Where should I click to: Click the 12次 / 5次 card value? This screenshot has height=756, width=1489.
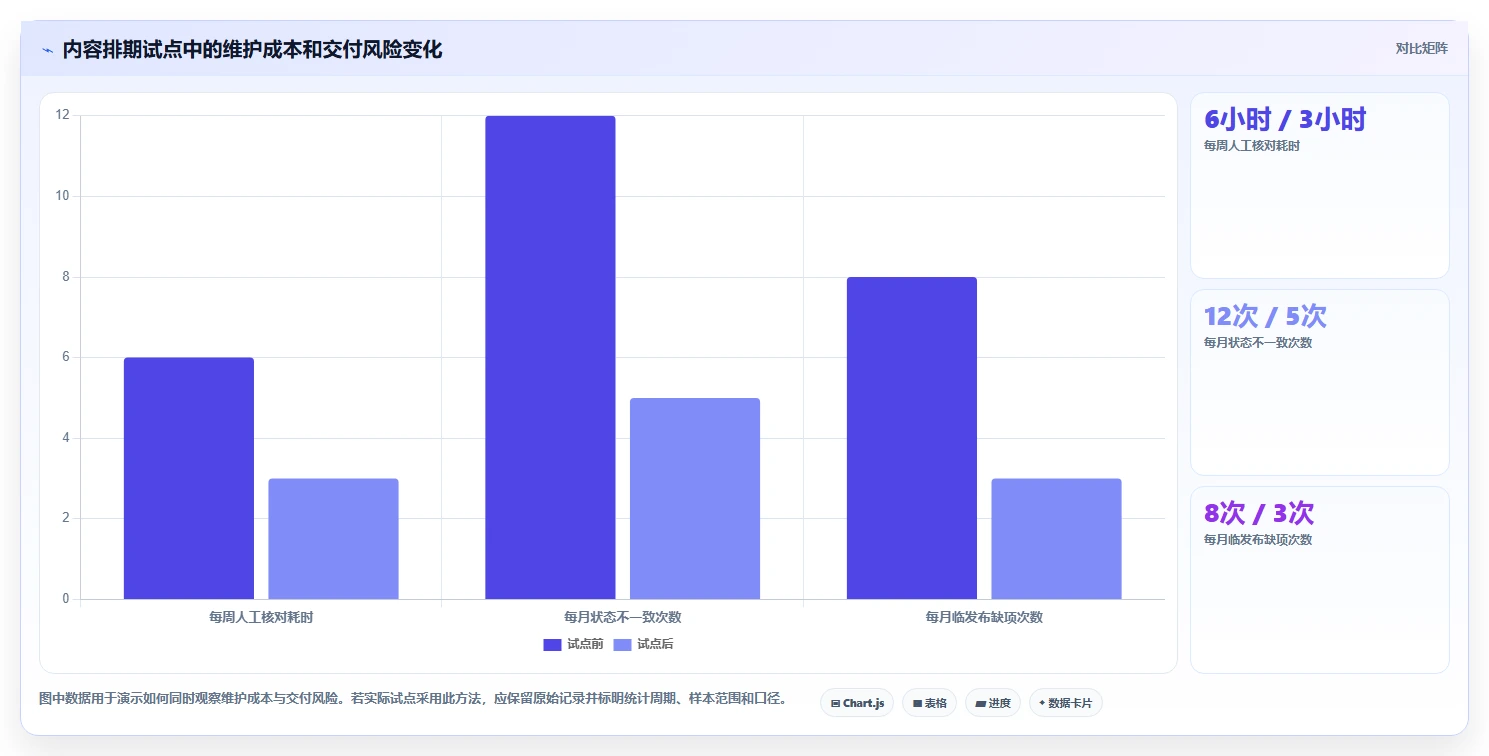tap(1265, 317)
